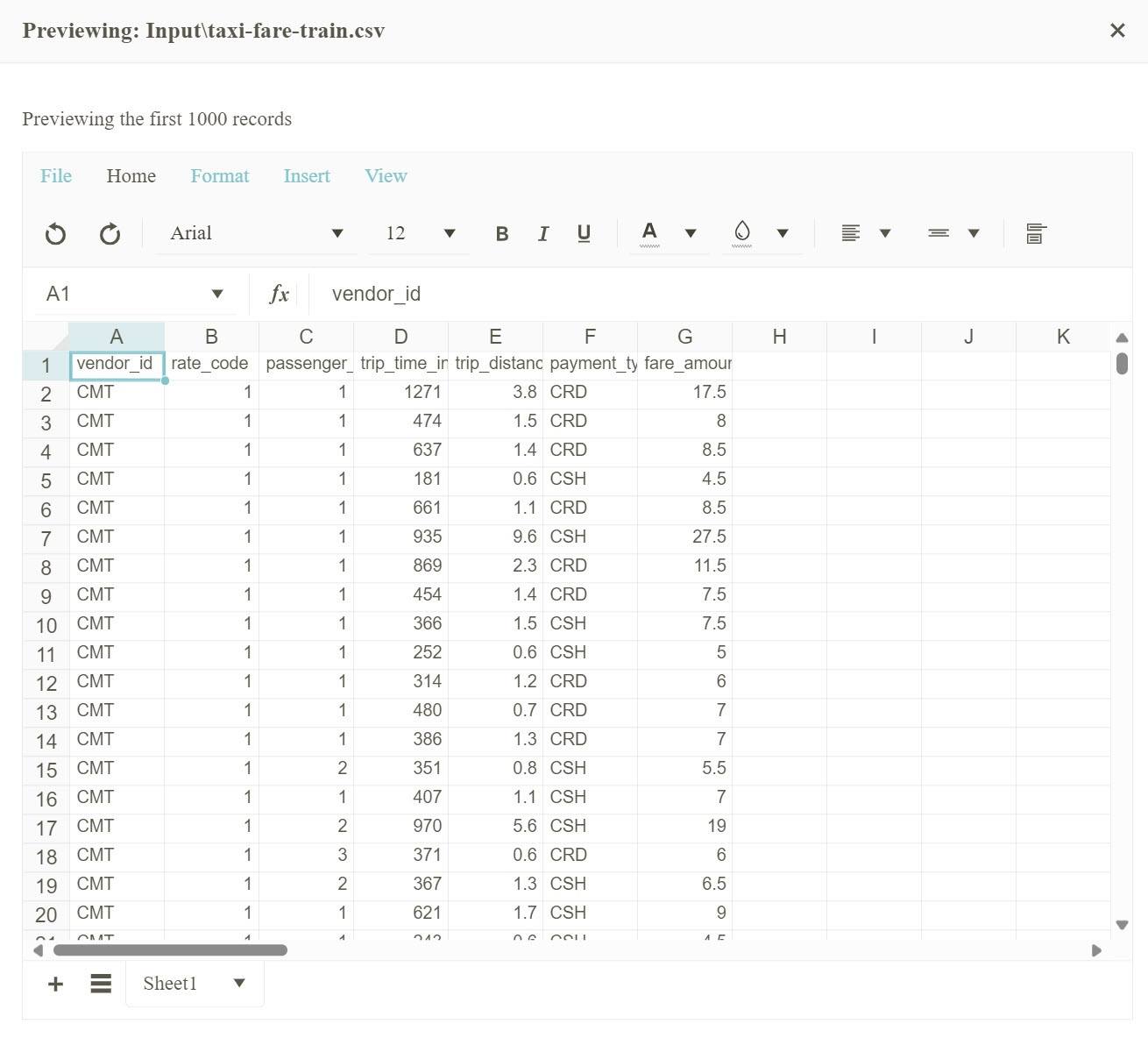
Task: Toggle the text wrap icon
Action: 1036,233
